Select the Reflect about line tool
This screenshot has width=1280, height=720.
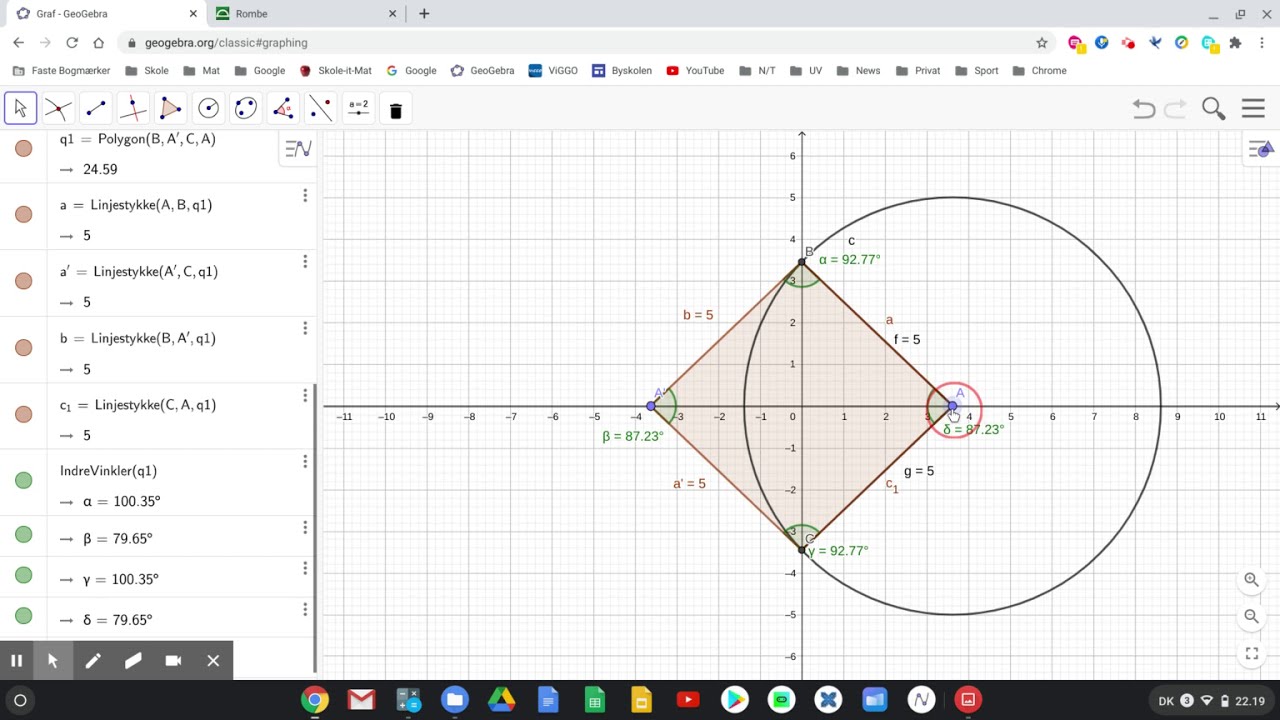[320, 109]
